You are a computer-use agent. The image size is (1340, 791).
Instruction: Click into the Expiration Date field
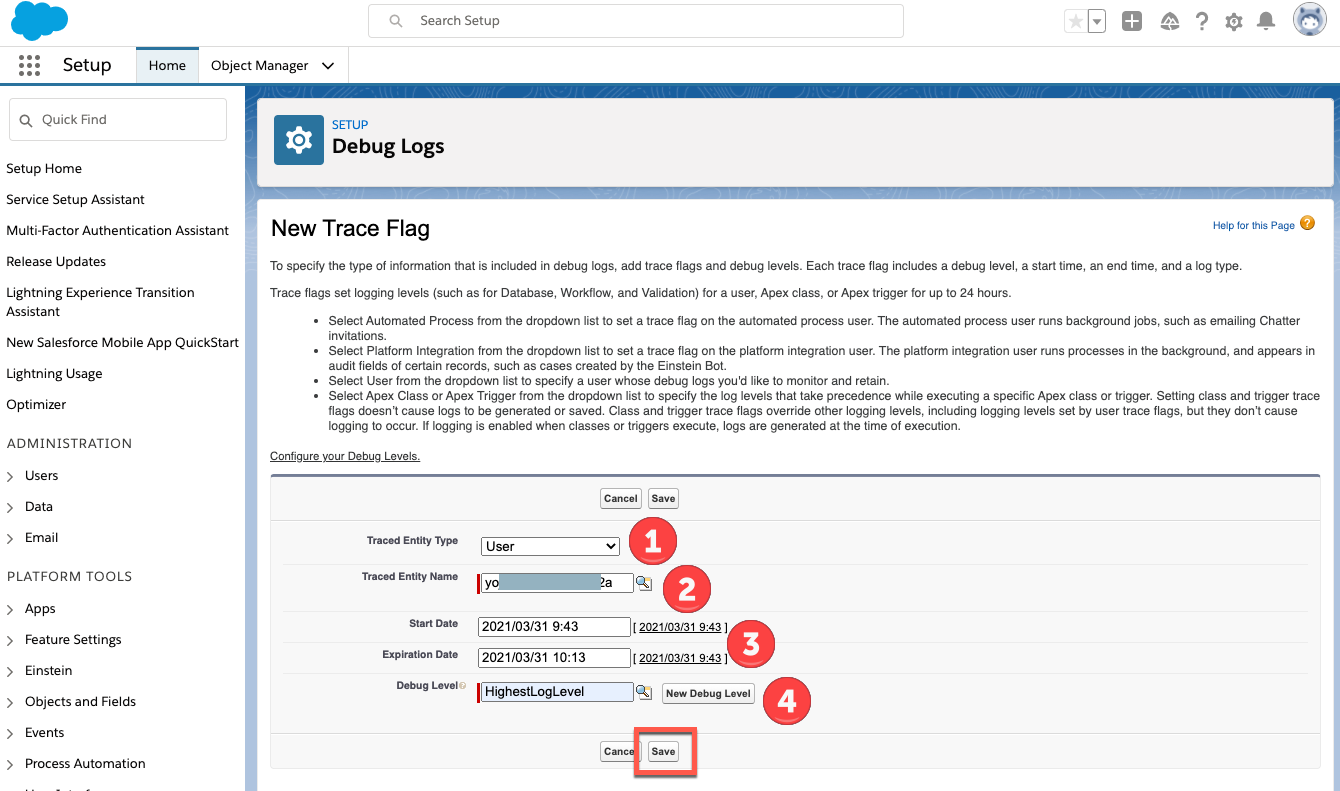pos(554,657)
